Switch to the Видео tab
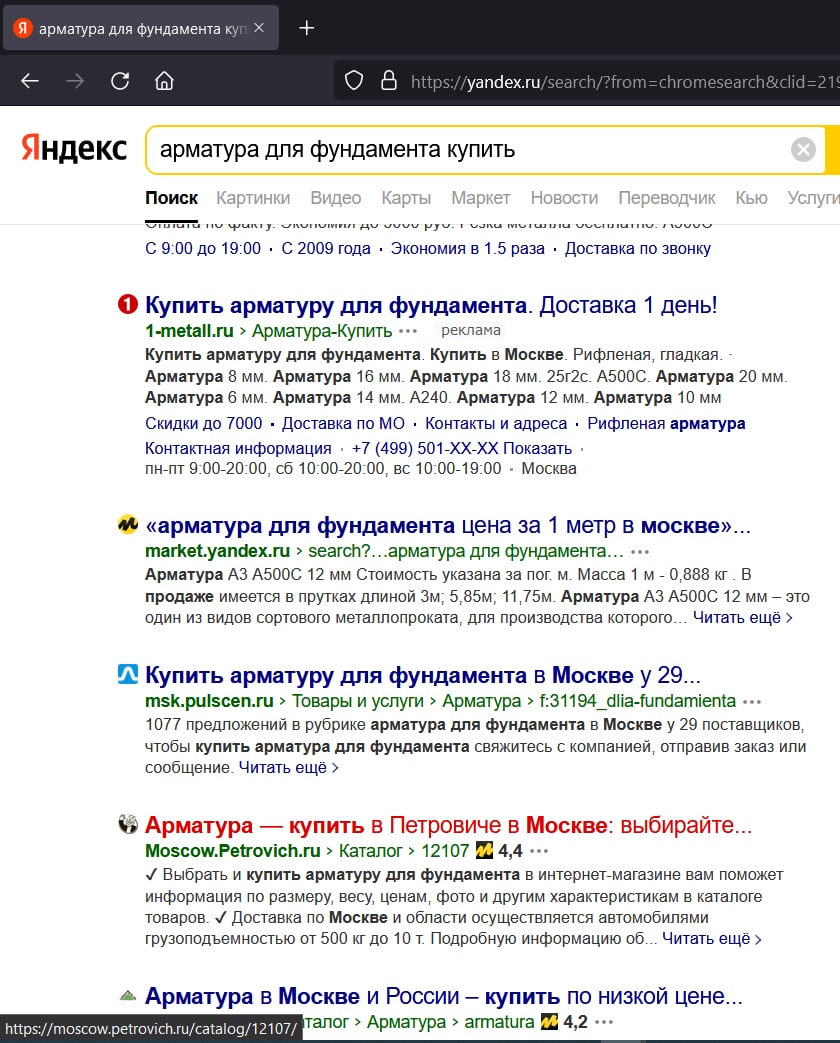840x1043 pixels. pos(336,198)
